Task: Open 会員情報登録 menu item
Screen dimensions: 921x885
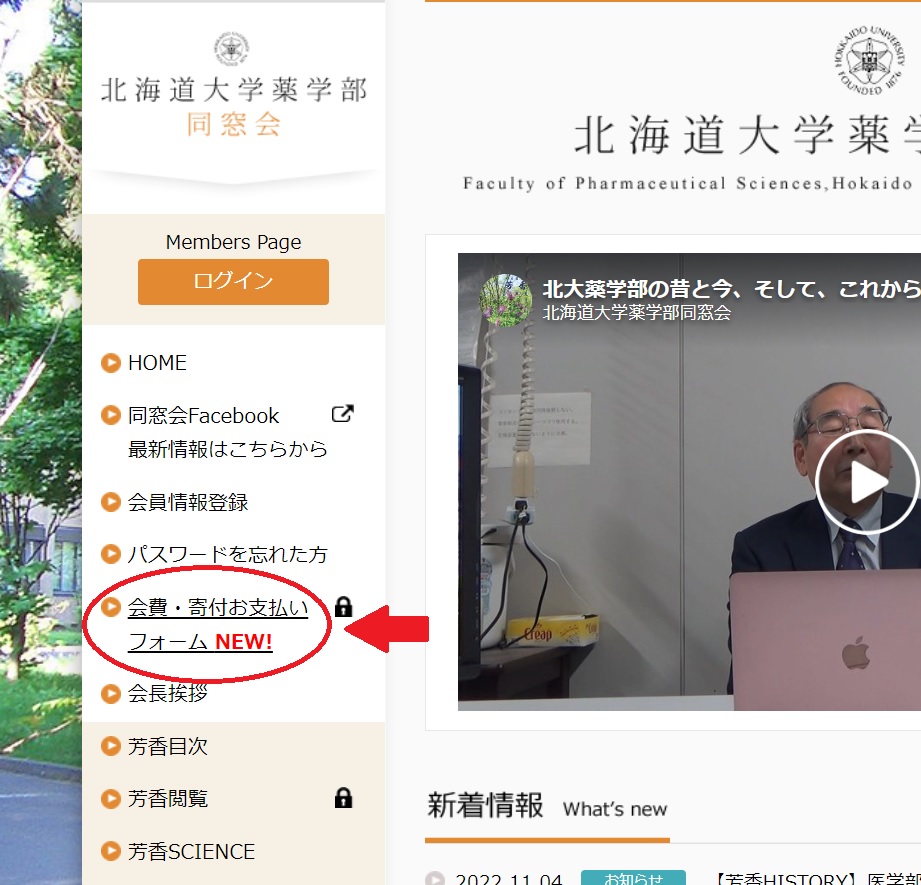Action: (188, 503)
